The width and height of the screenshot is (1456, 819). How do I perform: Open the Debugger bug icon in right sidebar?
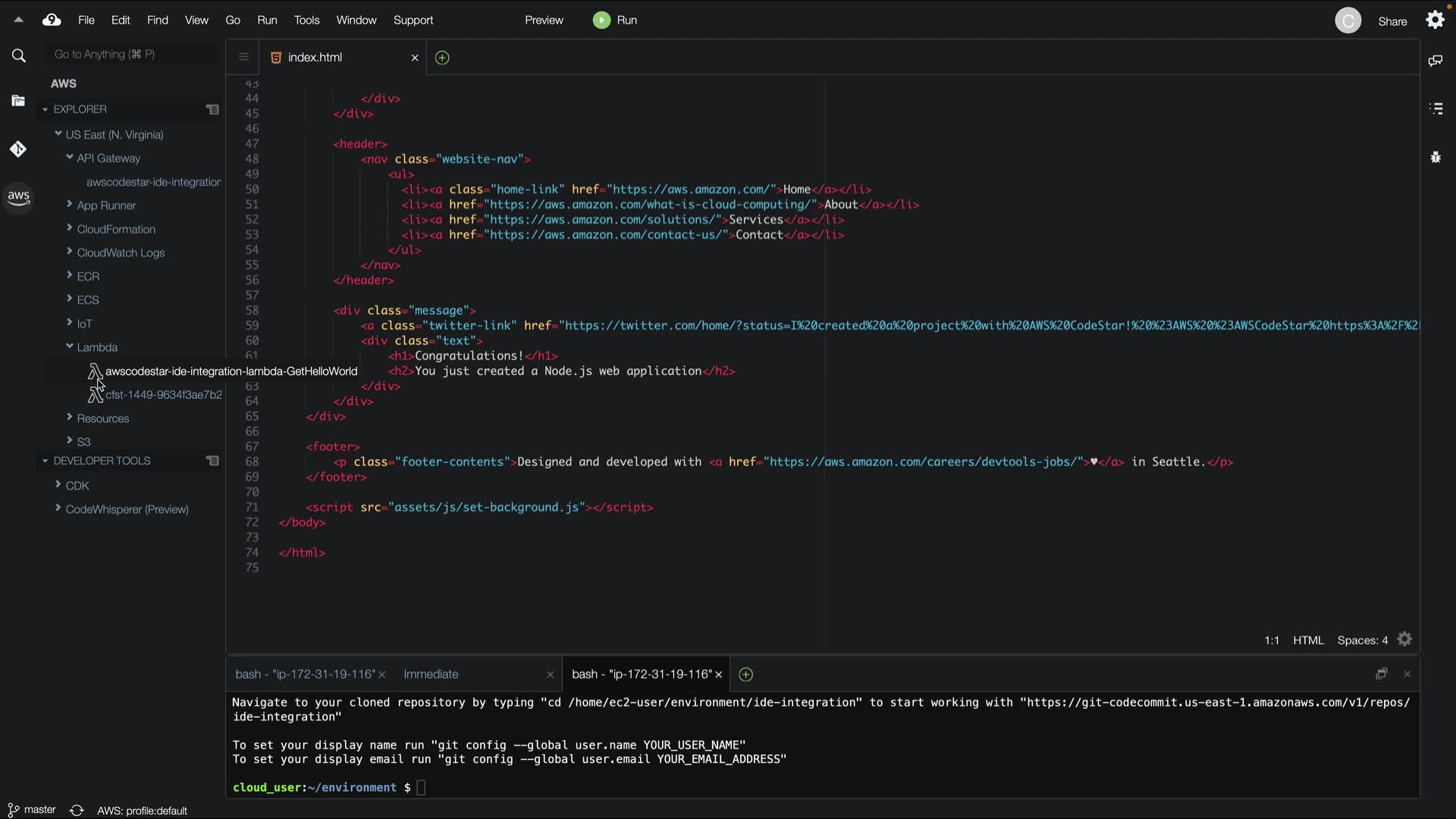pyautogui.click(x=1436, y=158)
